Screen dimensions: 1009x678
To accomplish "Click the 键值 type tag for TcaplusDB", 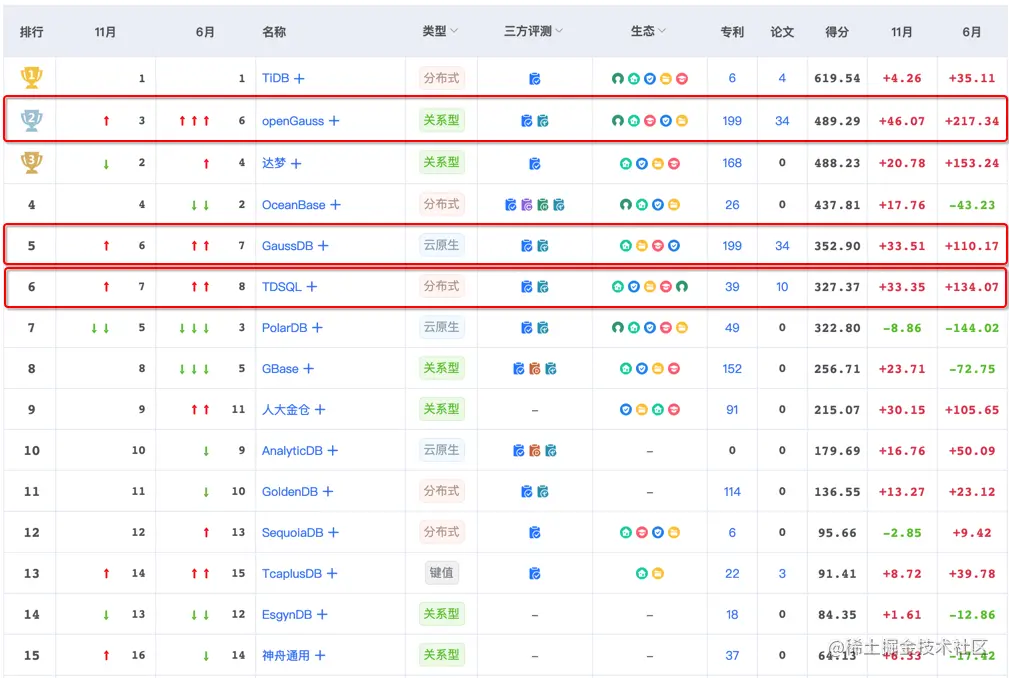I will click(x=441, y=573).
